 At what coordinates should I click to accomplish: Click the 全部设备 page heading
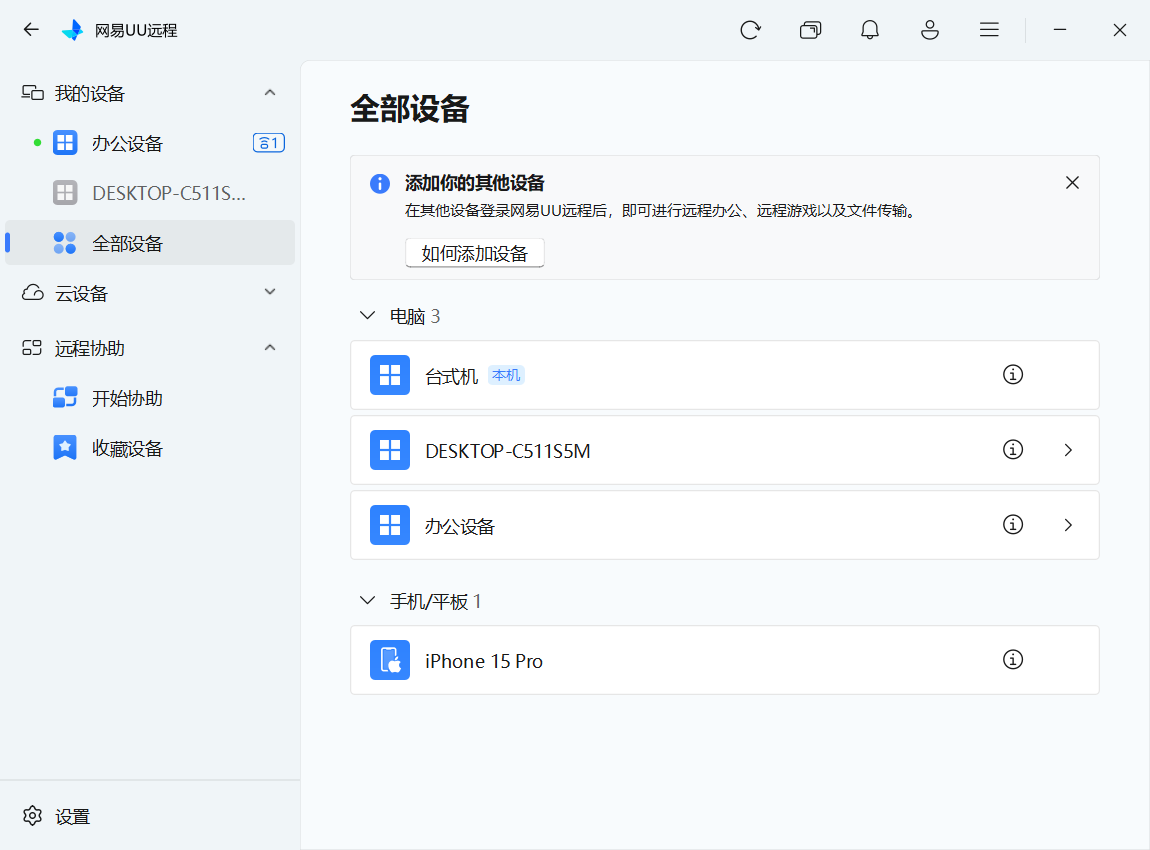[409, 109]
